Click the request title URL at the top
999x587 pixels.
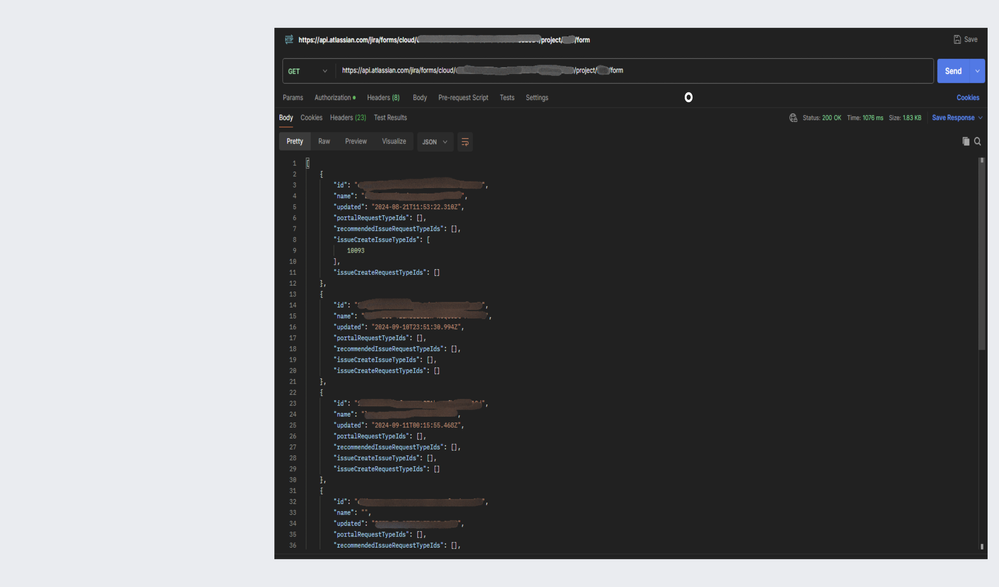click(x=444, y=40)
